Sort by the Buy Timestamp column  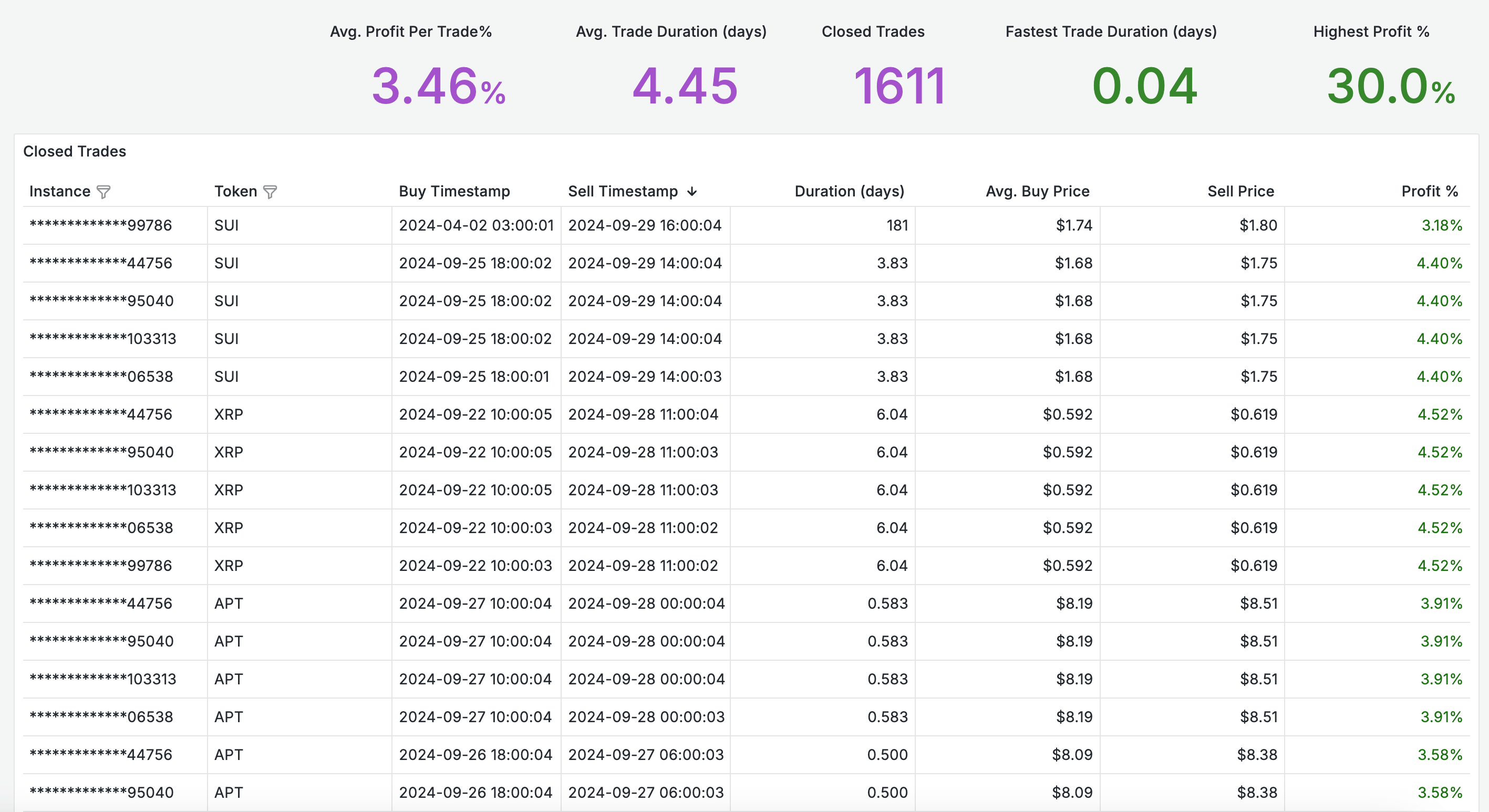click(454, 191)
